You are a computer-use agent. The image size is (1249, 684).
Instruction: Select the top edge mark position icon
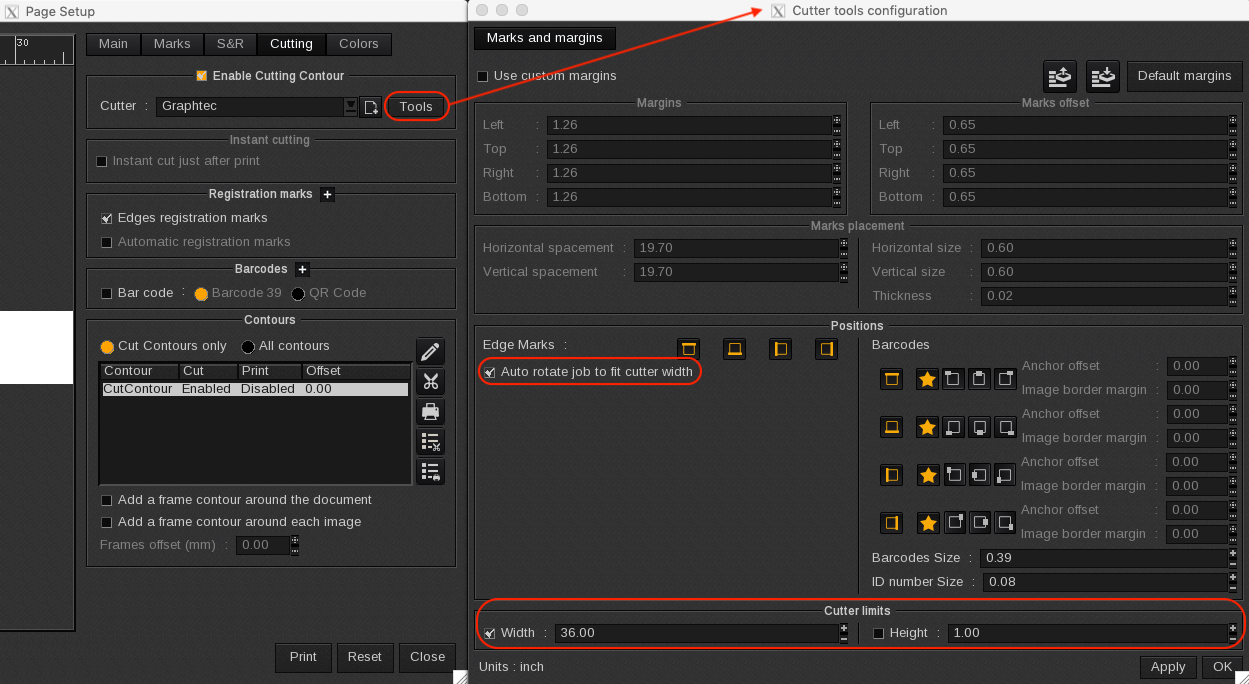click(x=688, y=348)
